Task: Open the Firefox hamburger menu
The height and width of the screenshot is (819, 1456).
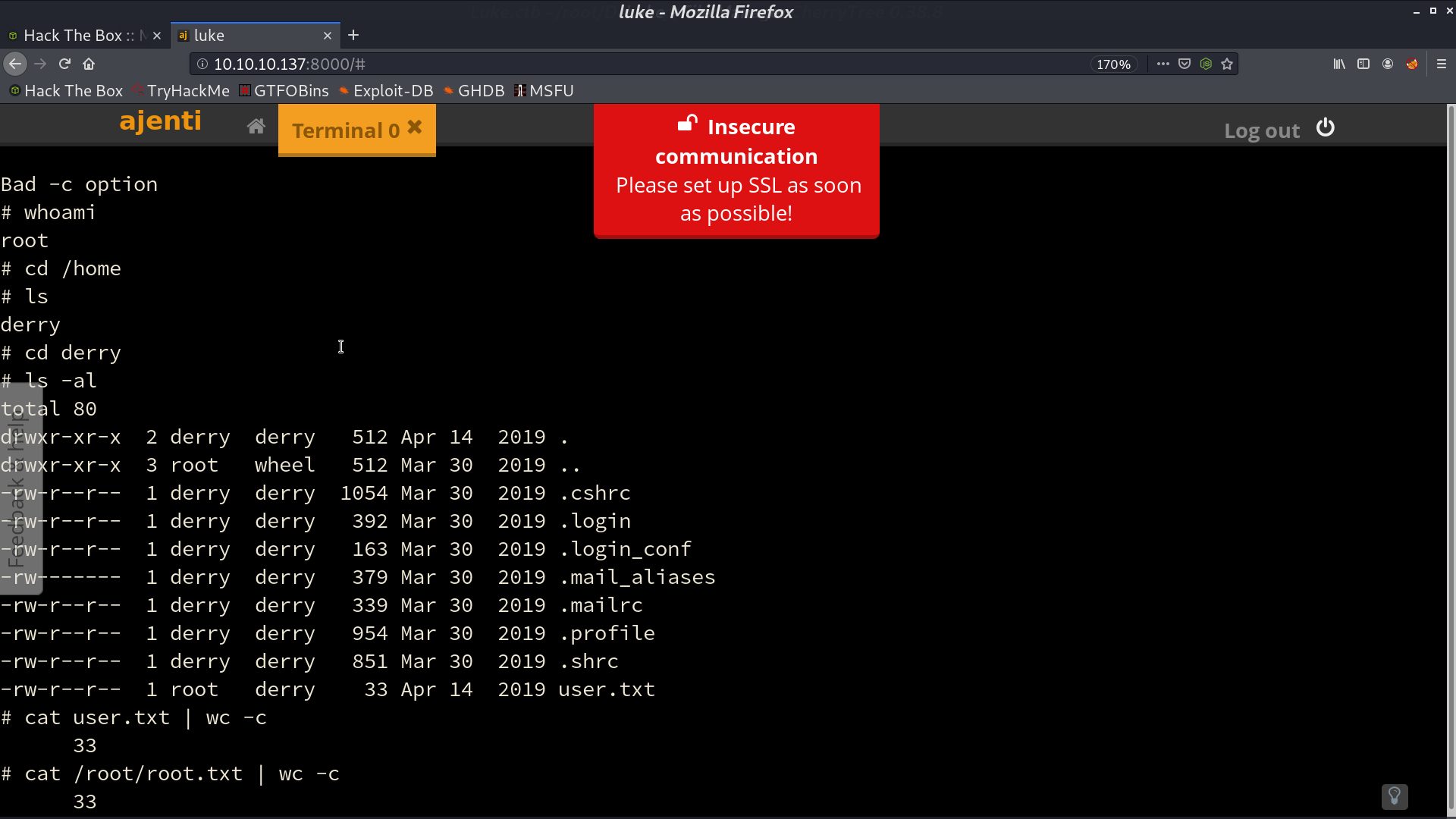Action: [x=1442, y=64]
